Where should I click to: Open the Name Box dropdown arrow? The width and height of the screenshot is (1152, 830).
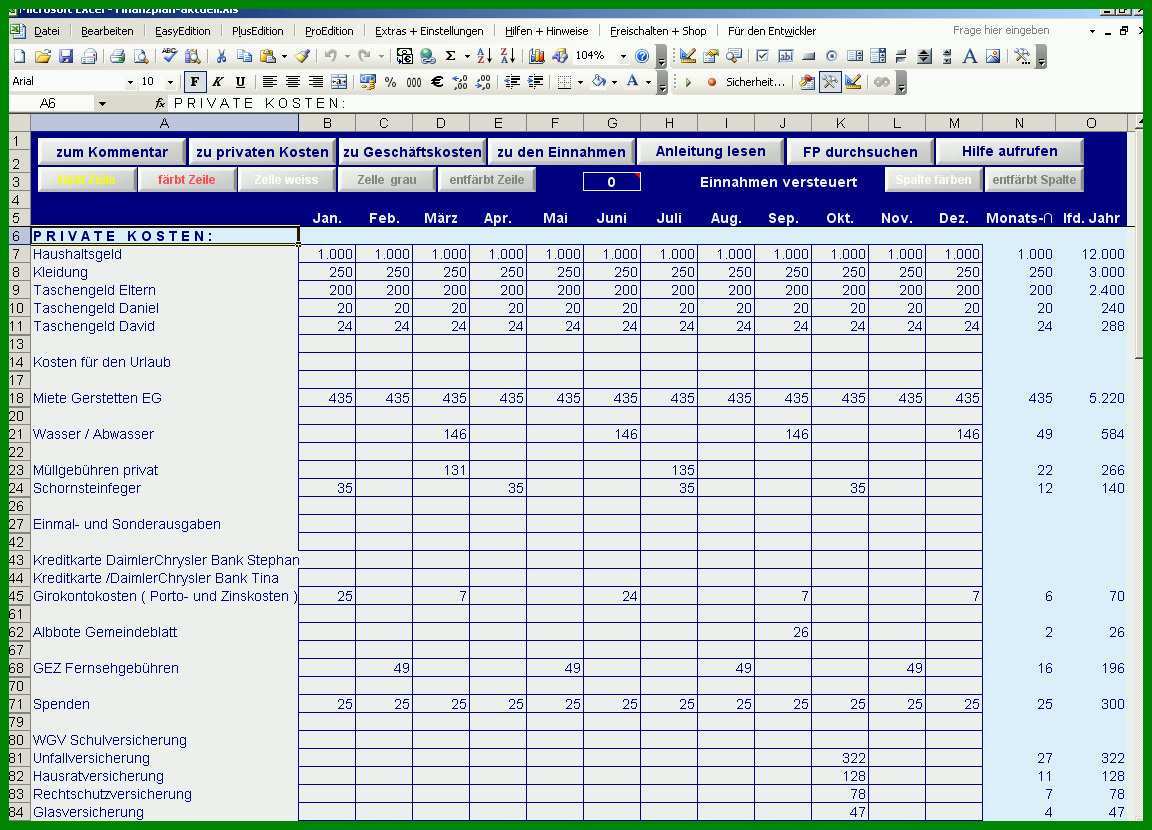pyautogui.click(x=102, y=104)
